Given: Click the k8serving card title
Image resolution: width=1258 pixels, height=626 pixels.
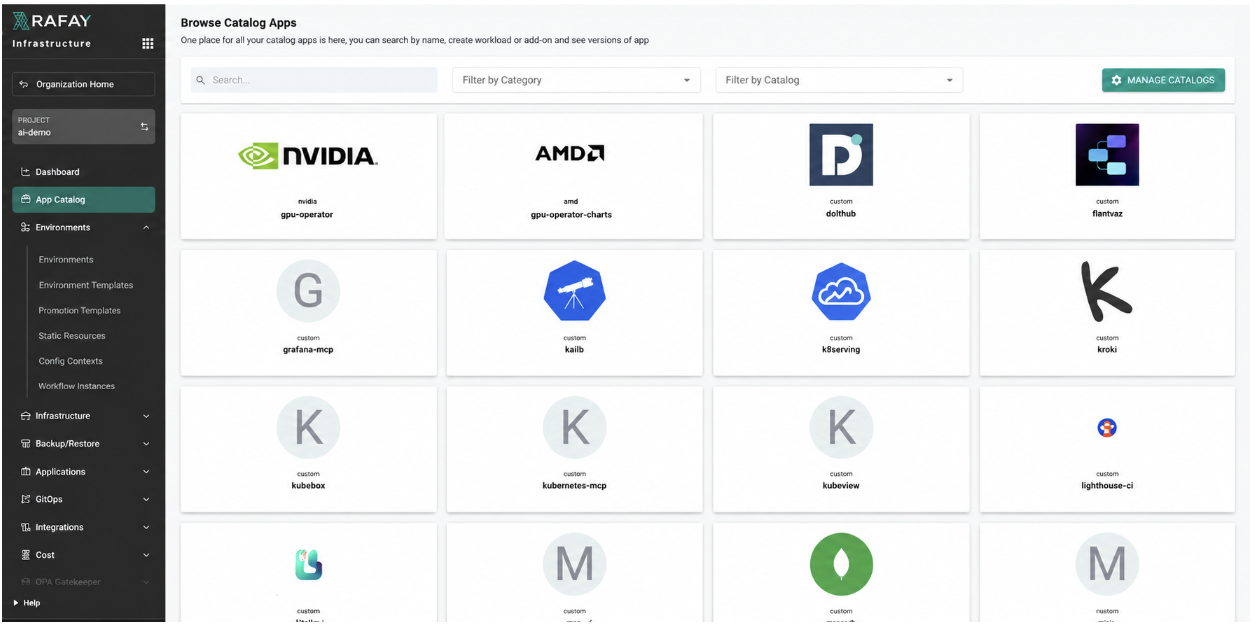Looking at the screenshot, I should [x=841, y=350].
